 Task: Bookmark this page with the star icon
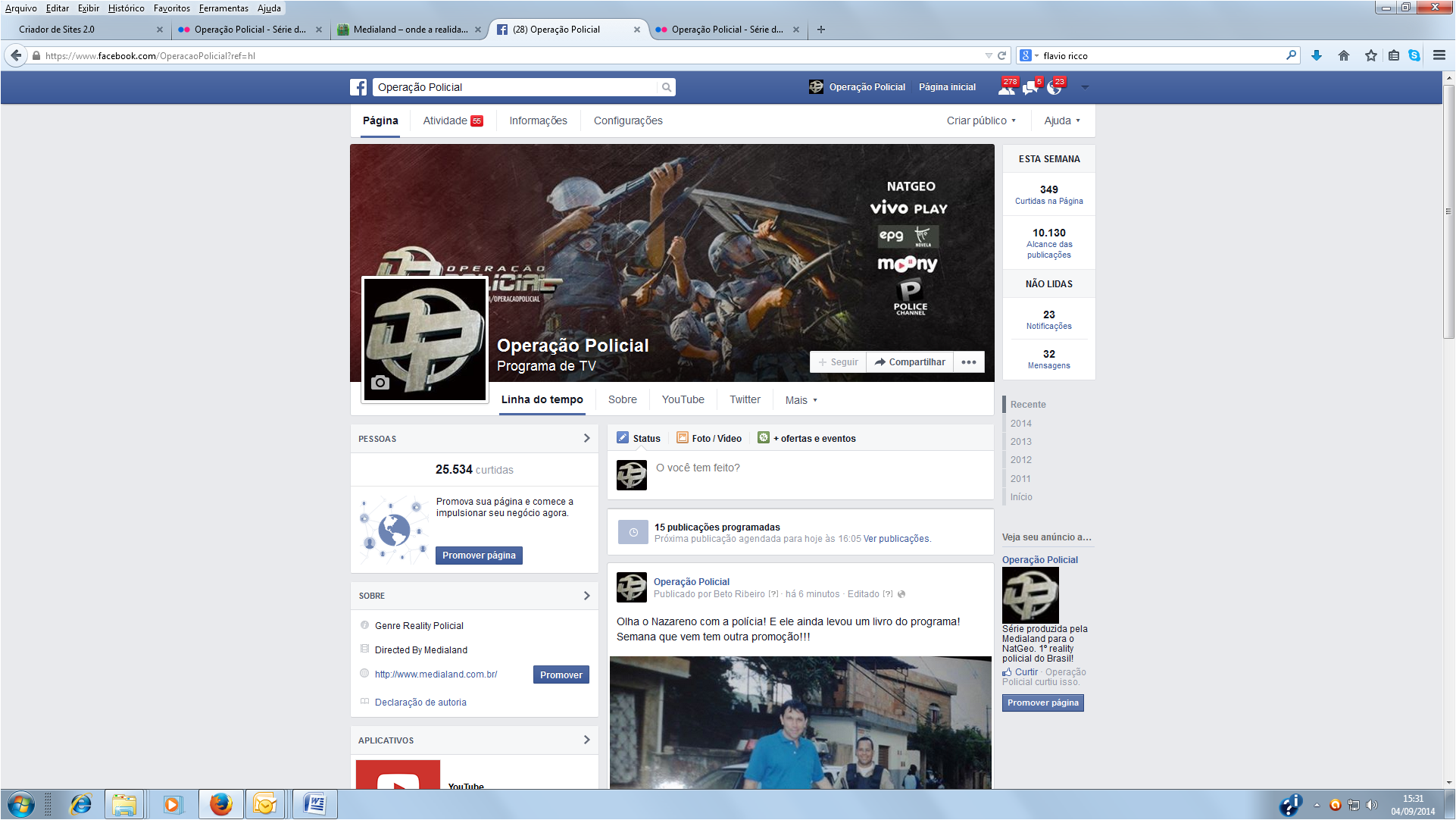[1371, 55]
